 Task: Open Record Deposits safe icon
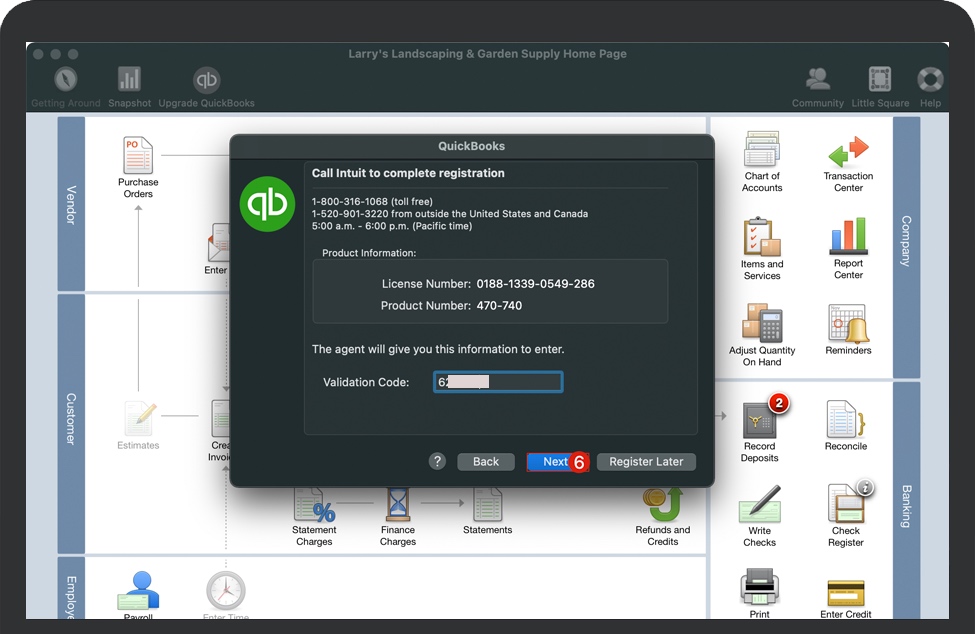point(760,420)
